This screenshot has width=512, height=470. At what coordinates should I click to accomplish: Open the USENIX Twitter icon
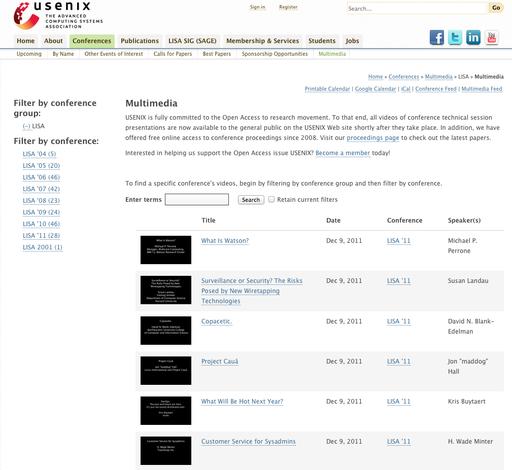click(x=455, y=37)
